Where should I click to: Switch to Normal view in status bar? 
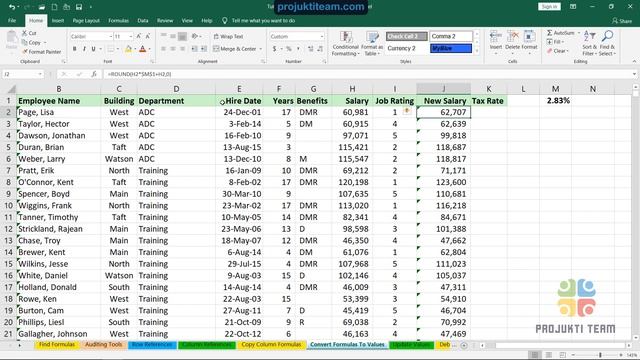535,355
